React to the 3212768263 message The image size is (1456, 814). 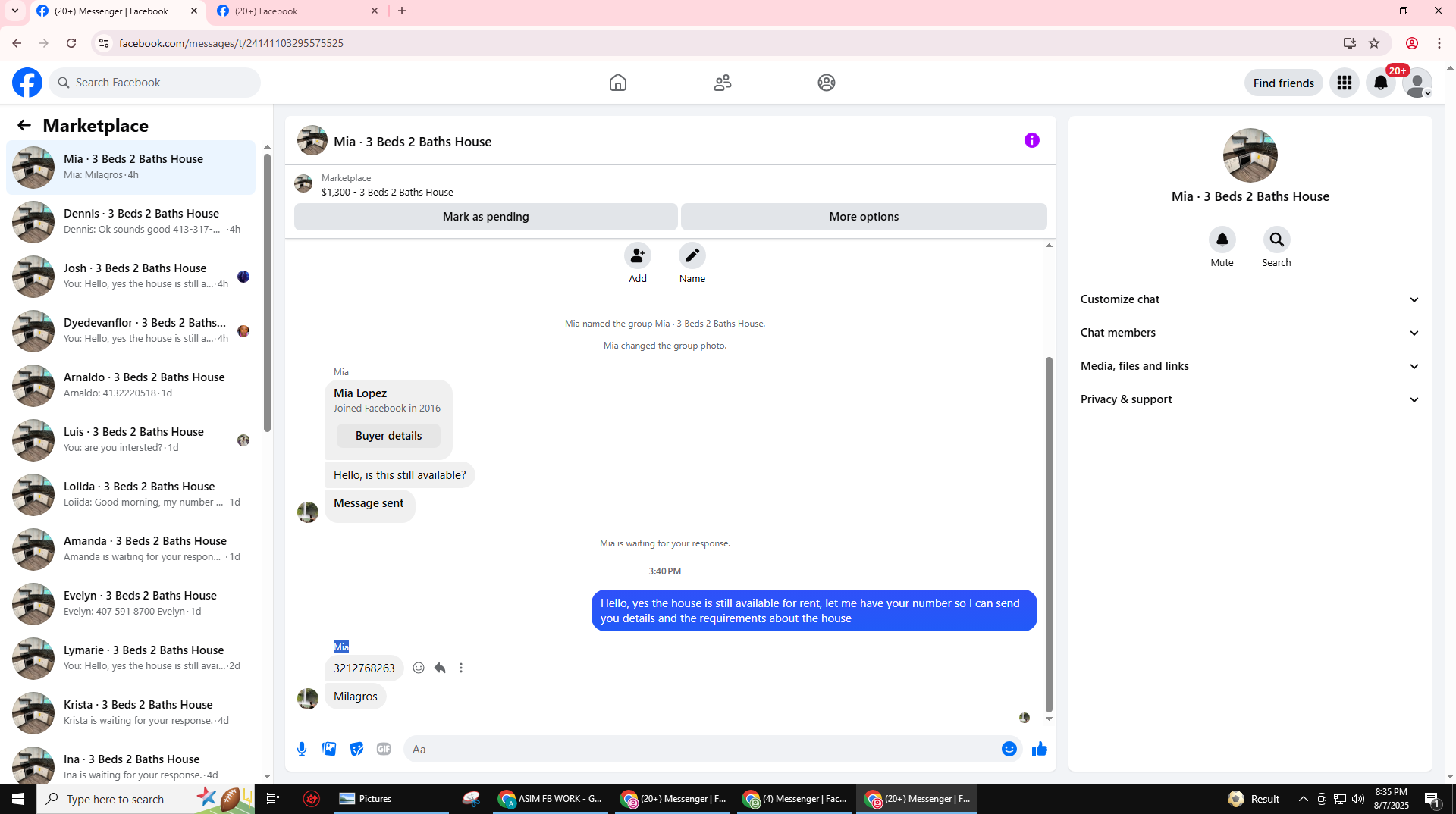[x=419, y=668]
